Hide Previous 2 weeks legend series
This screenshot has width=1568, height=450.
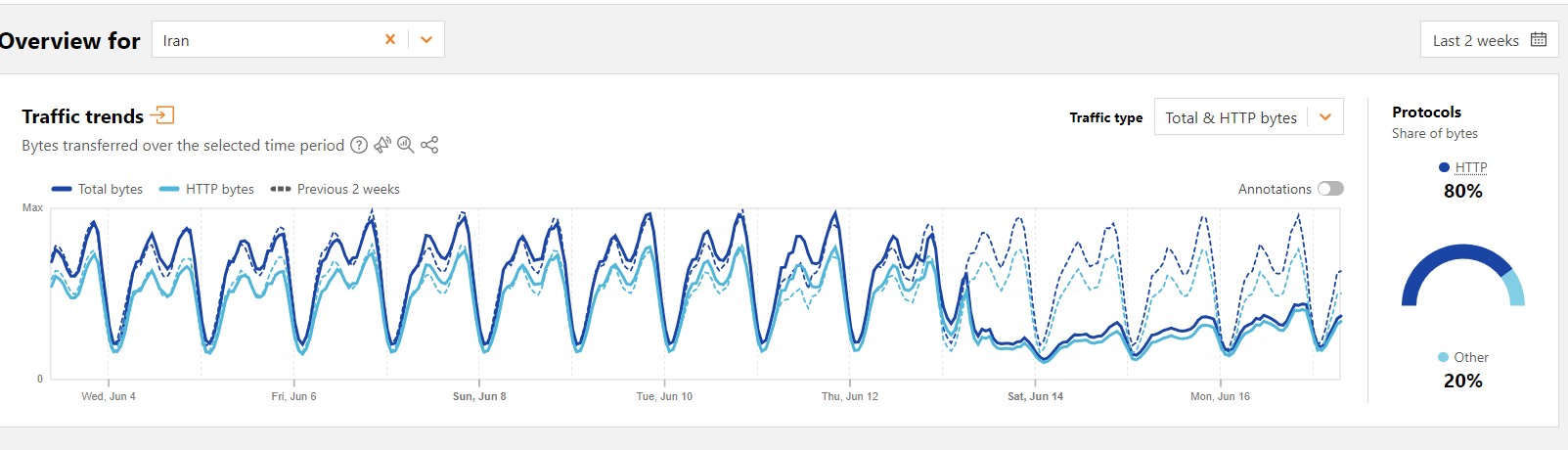335,189
